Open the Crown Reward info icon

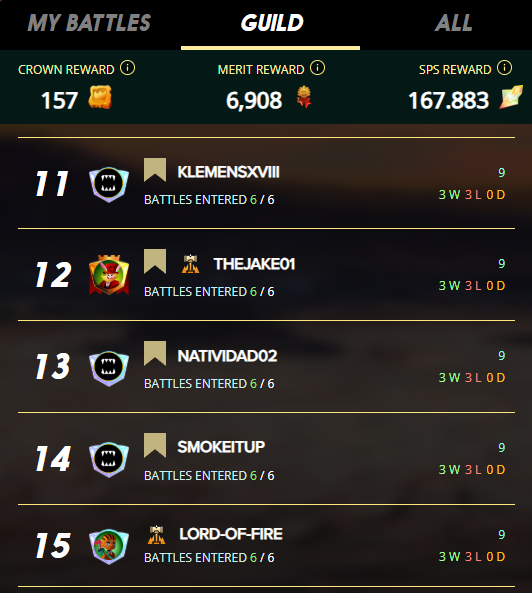tap(127, 68)
